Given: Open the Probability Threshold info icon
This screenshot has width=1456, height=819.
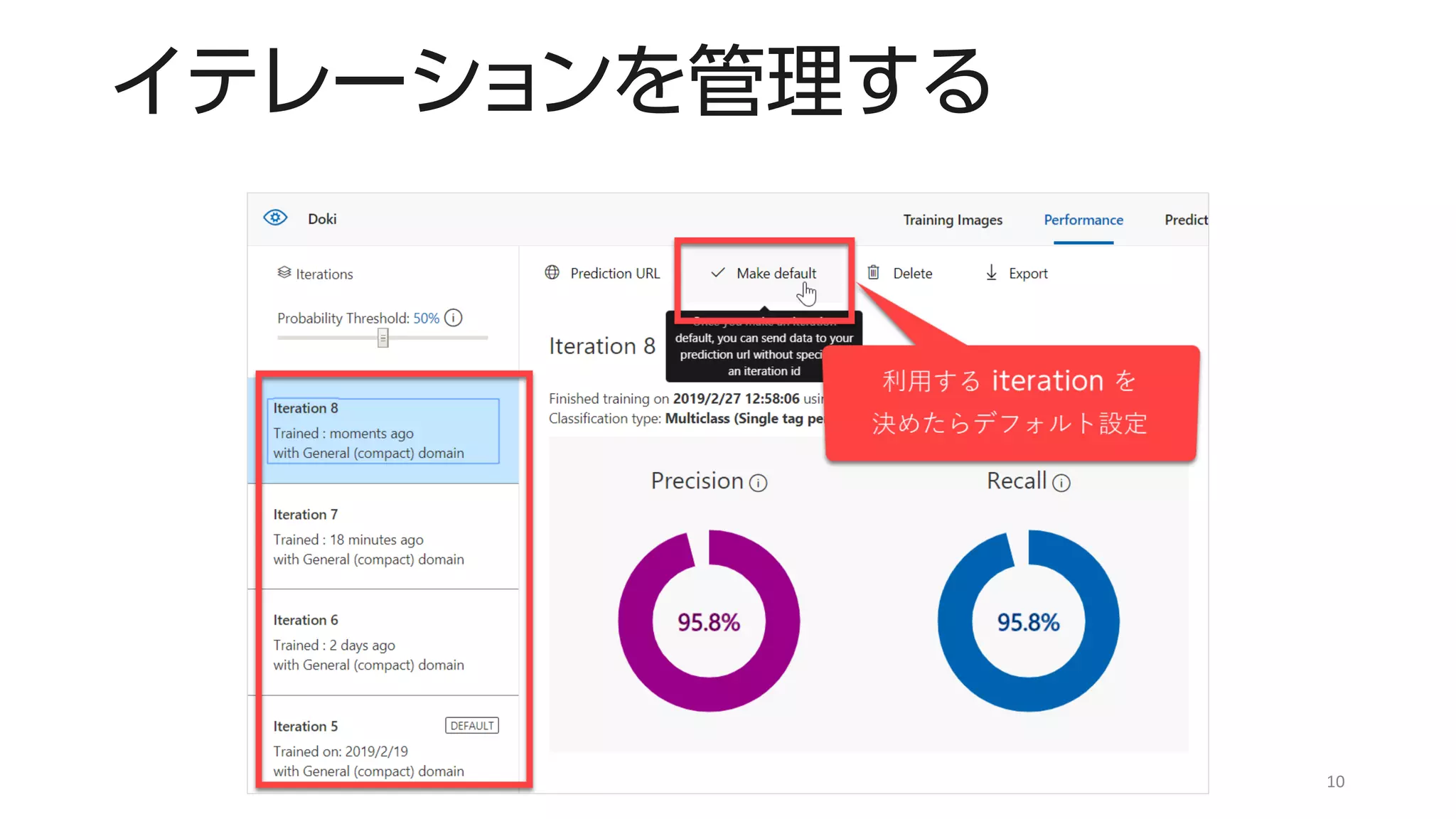Looking at the screenshot, I should (x=454, y=318).
